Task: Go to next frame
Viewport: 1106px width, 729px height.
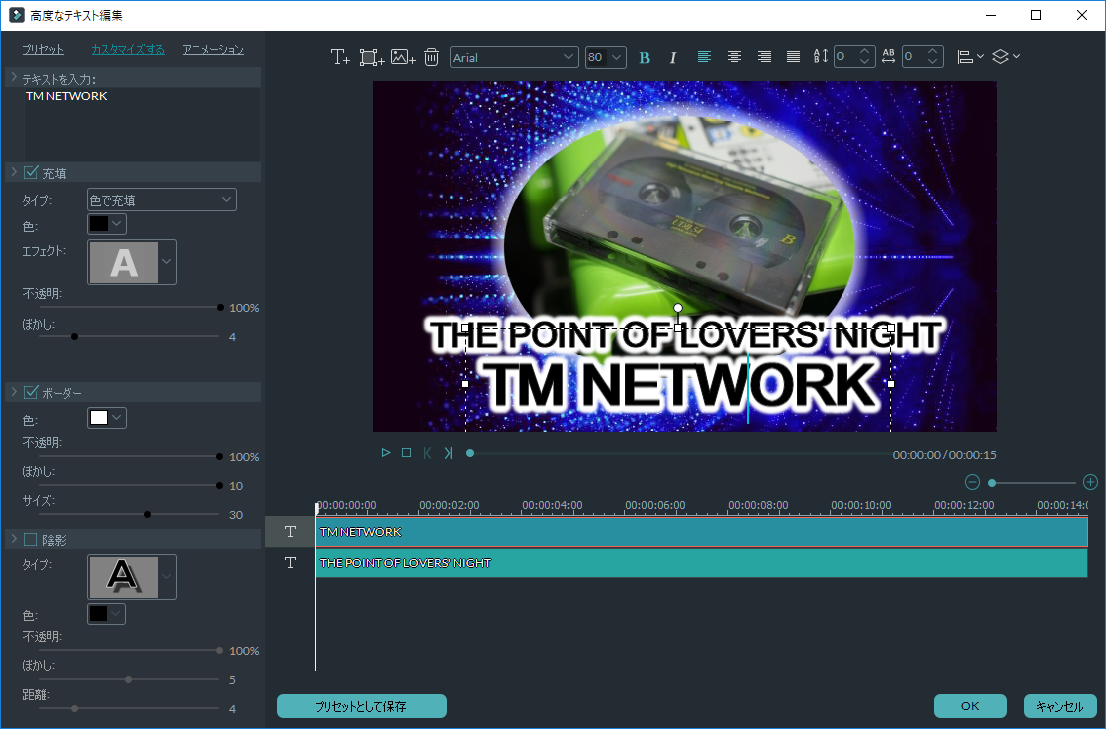Action: point(449,453)
